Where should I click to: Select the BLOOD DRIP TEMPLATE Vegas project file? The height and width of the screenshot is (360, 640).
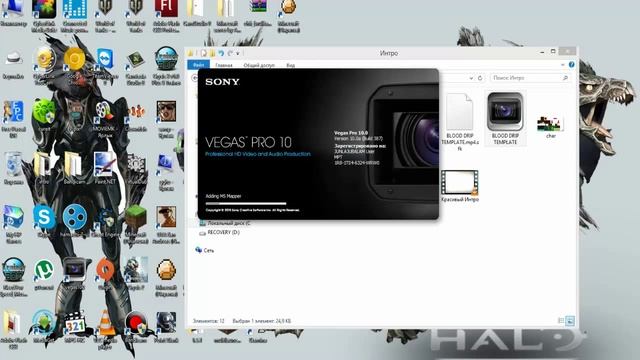pyautogui.click(x=505, y=118)
